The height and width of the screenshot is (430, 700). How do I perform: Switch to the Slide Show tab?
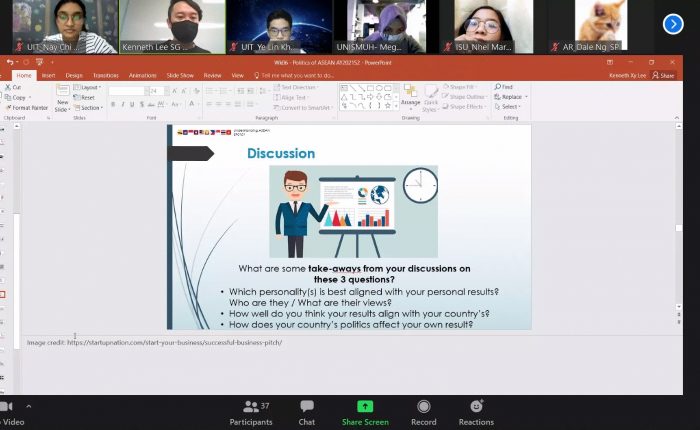tap(180, 75)
